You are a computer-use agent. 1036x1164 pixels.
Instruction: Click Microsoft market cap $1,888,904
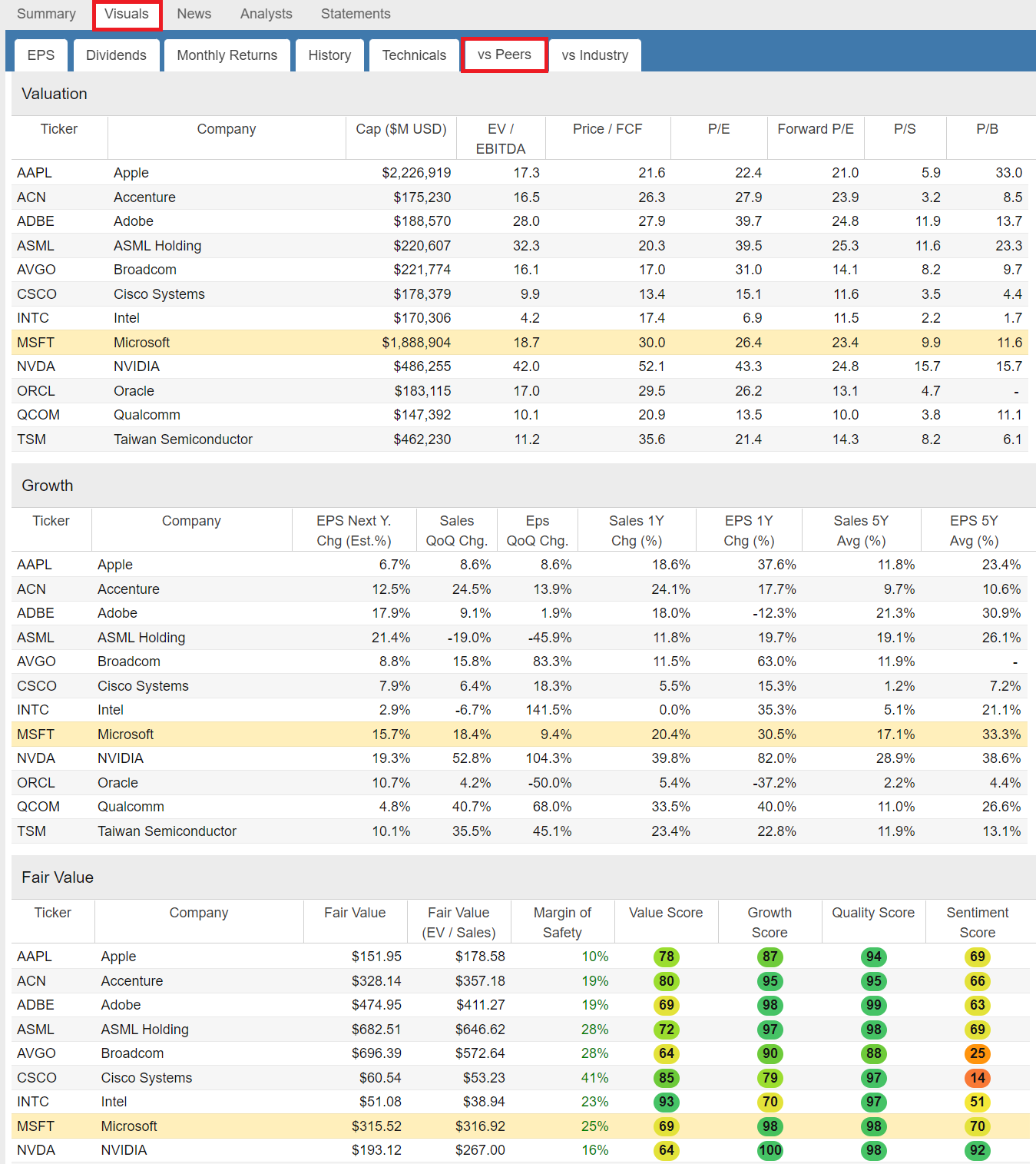416,343
